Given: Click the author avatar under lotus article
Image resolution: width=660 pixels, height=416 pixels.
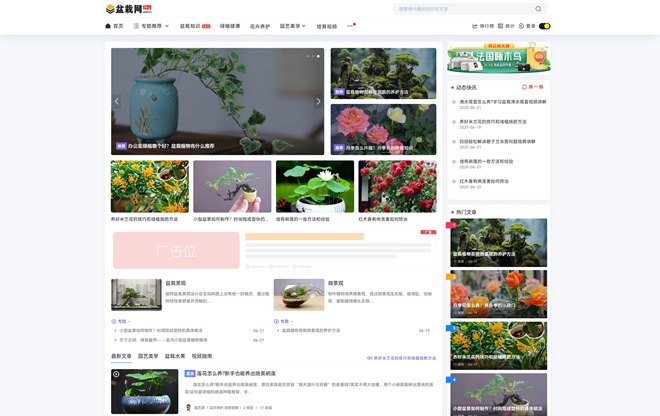Looking at the screenshot, I should point(188,408).
